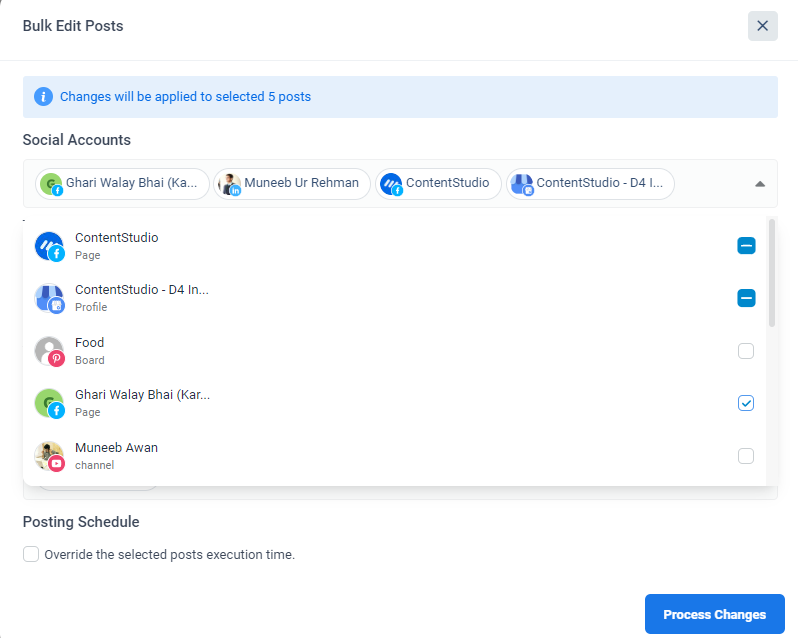Click the Muneeb Ur Rehman chip avatar
Screen dimensions: 798x638
coord(230,184)
